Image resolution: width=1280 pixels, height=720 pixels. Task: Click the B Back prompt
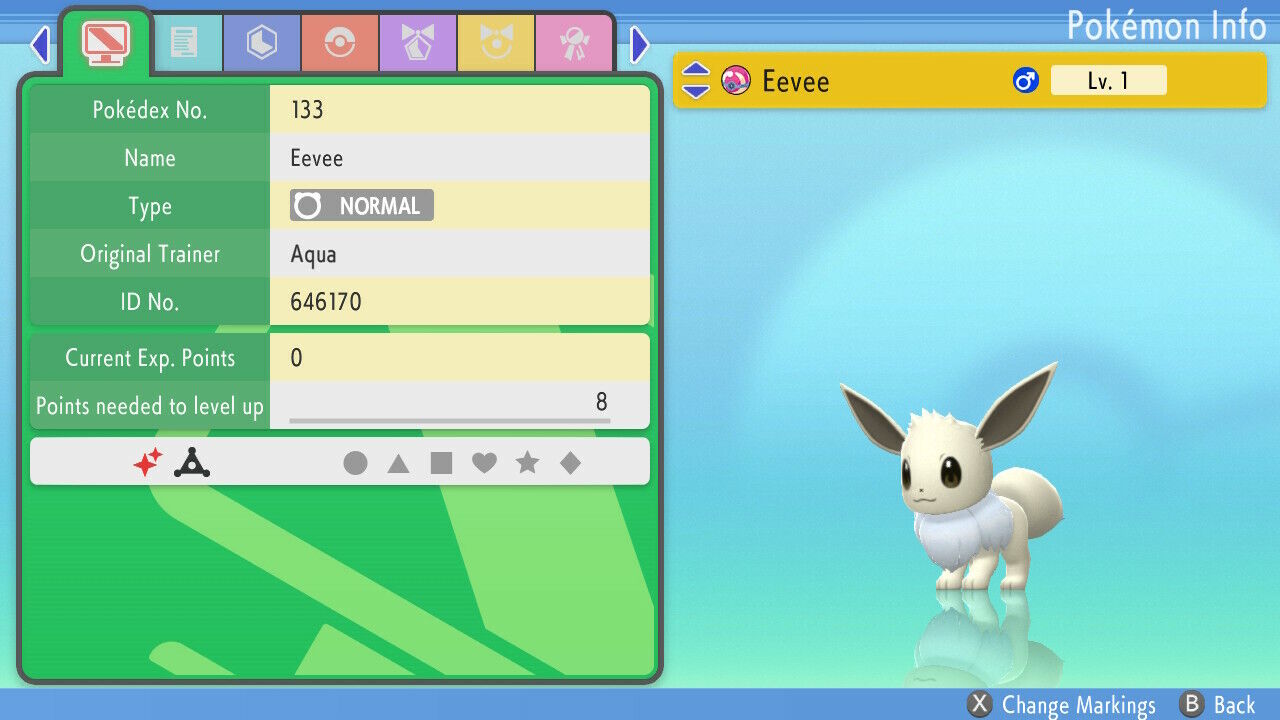(1217, 705)
